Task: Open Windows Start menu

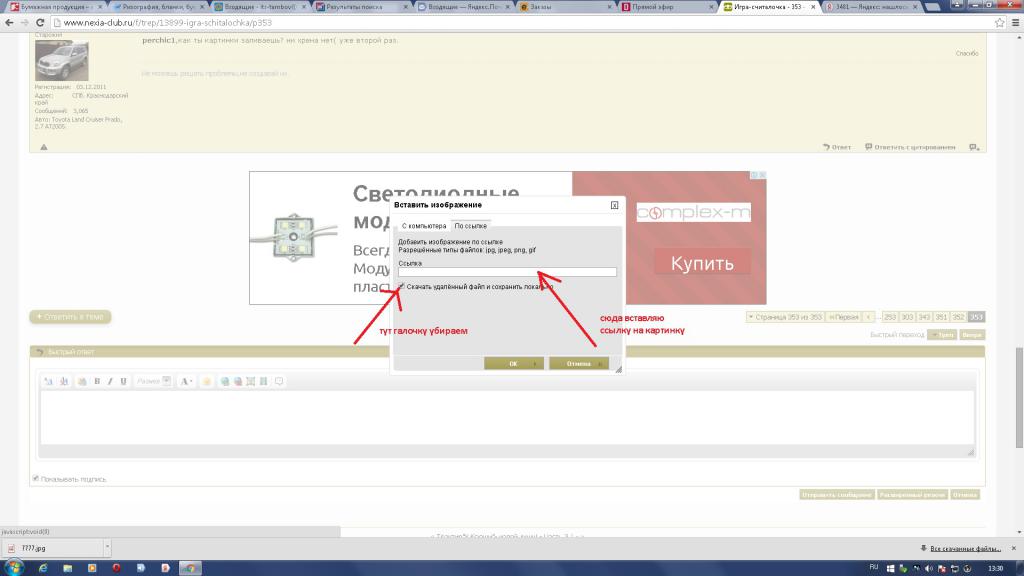Action: [x=12, y=567]
